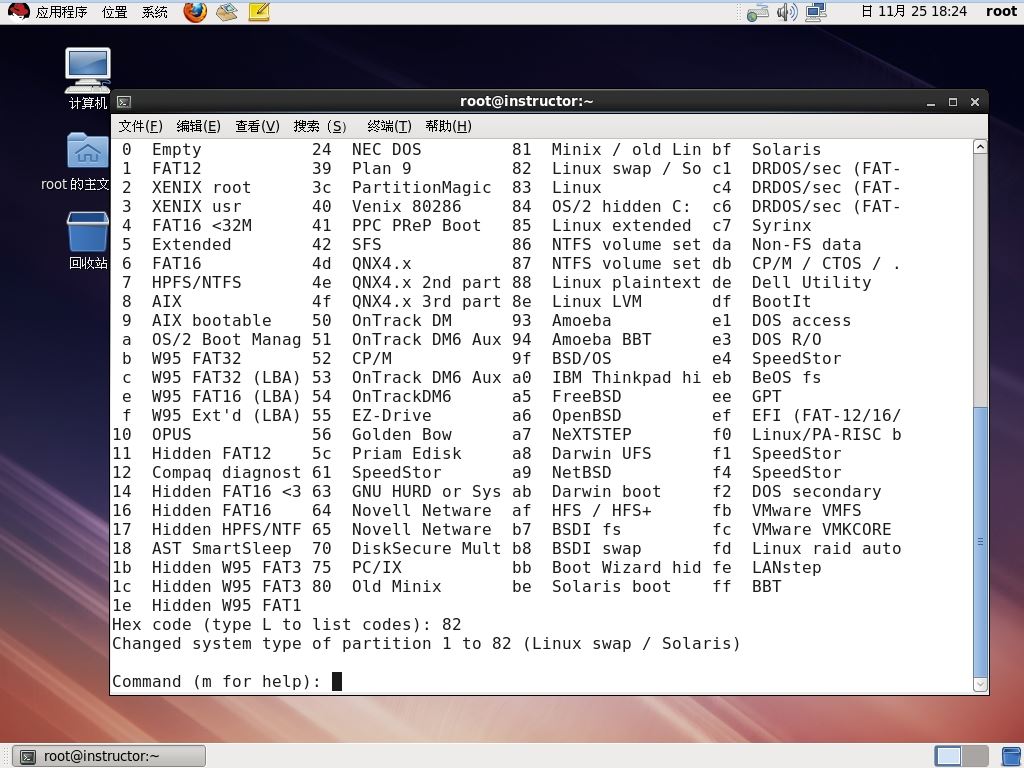Click the 'Darwin UFS' entry
The image size is (1024, 768).
[601, 453]
